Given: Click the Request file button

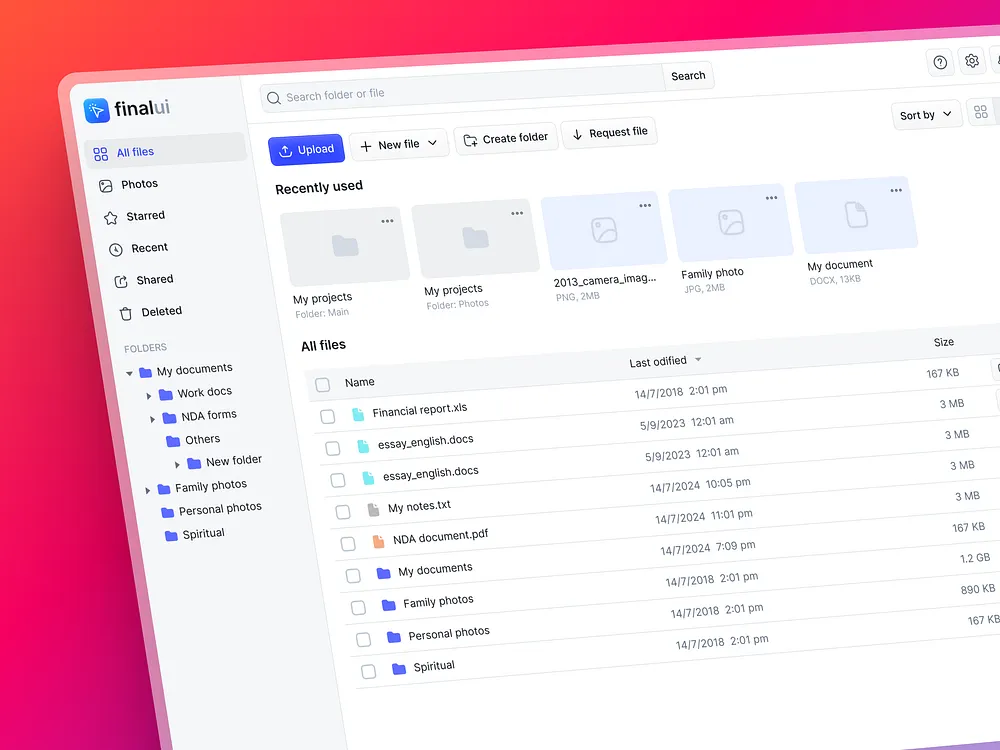Looking at the screenshot, I should 610,133.
